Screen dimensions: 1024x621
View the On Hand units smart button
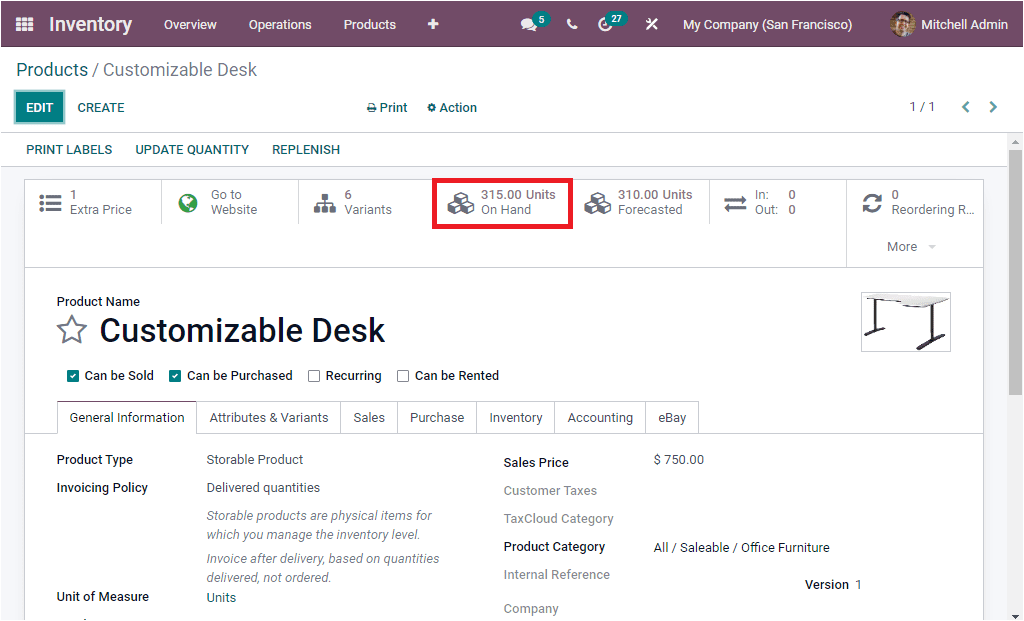tap(500, 202)
